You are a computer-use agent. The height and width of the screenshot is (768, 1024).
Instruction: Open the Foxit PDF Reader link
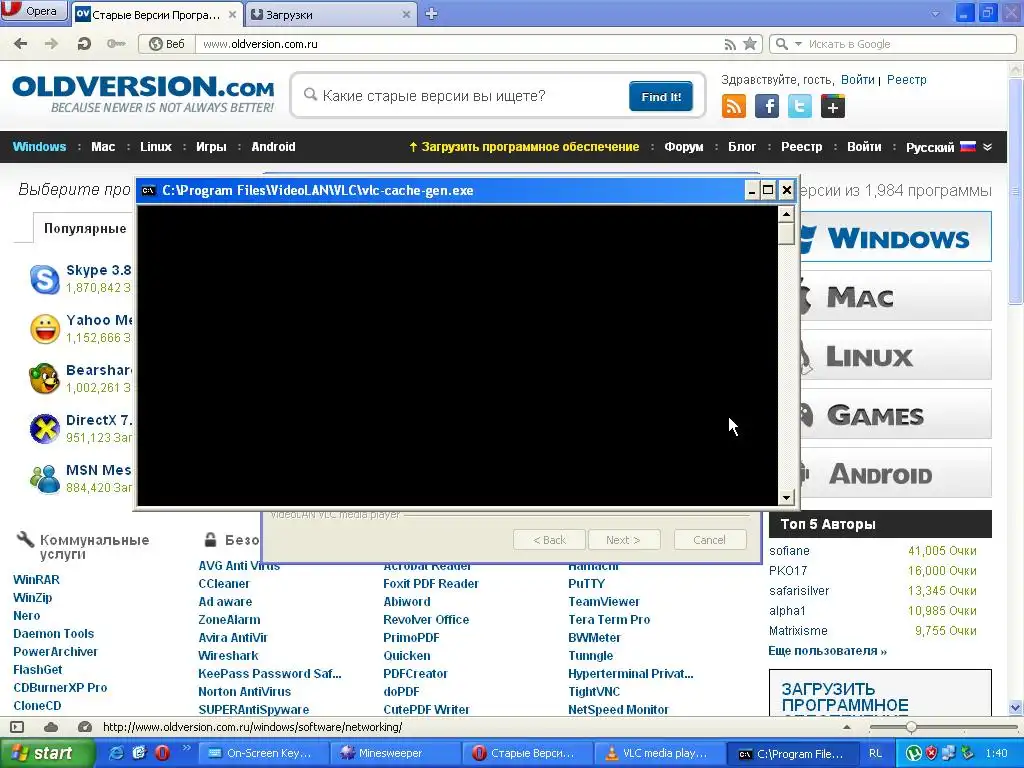click(430, 584)
